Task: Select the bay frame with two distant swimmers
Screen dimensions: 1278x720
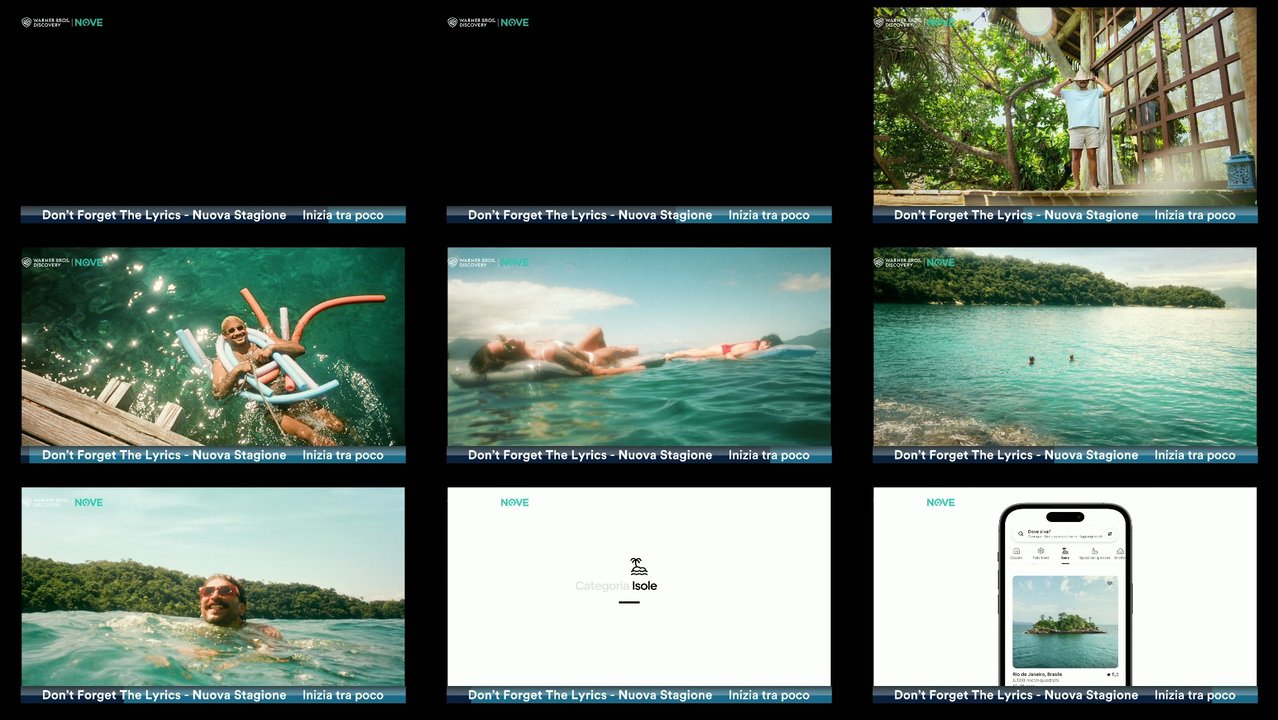Action: tap(1065, 347)
